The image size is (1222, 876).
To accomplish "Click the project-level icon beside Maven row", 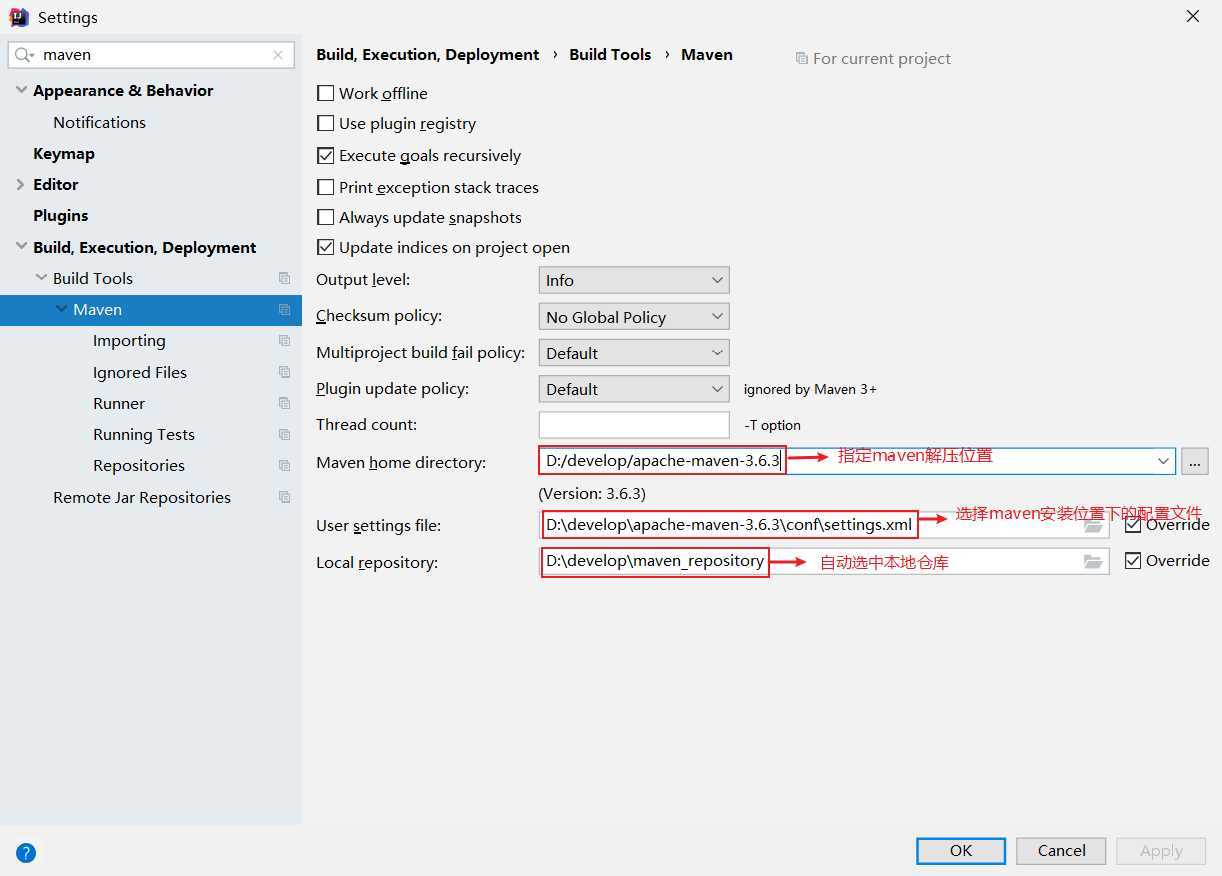I will click(x=284, y=310).
